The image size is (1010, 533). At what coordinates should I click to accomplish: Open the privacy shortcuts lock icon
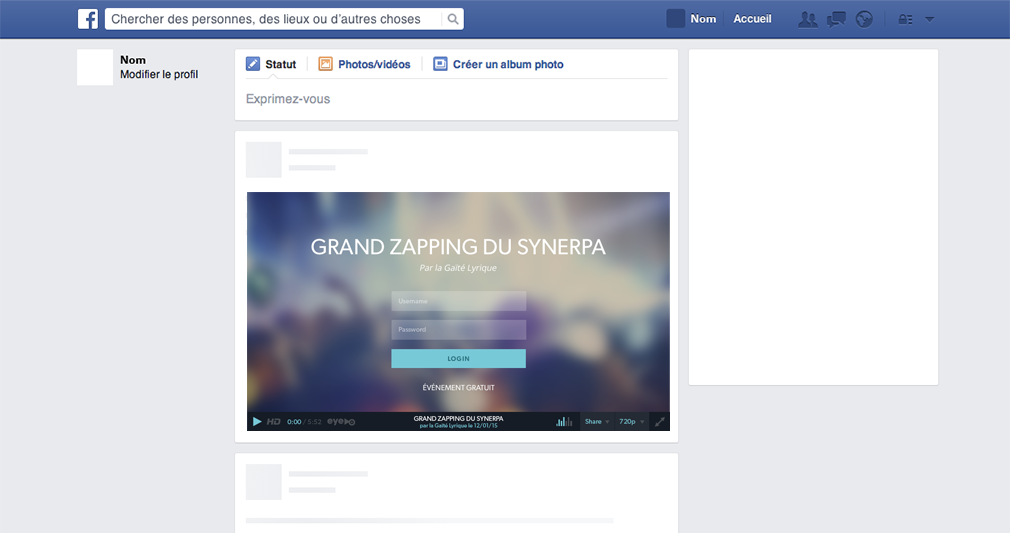point(906,19)
